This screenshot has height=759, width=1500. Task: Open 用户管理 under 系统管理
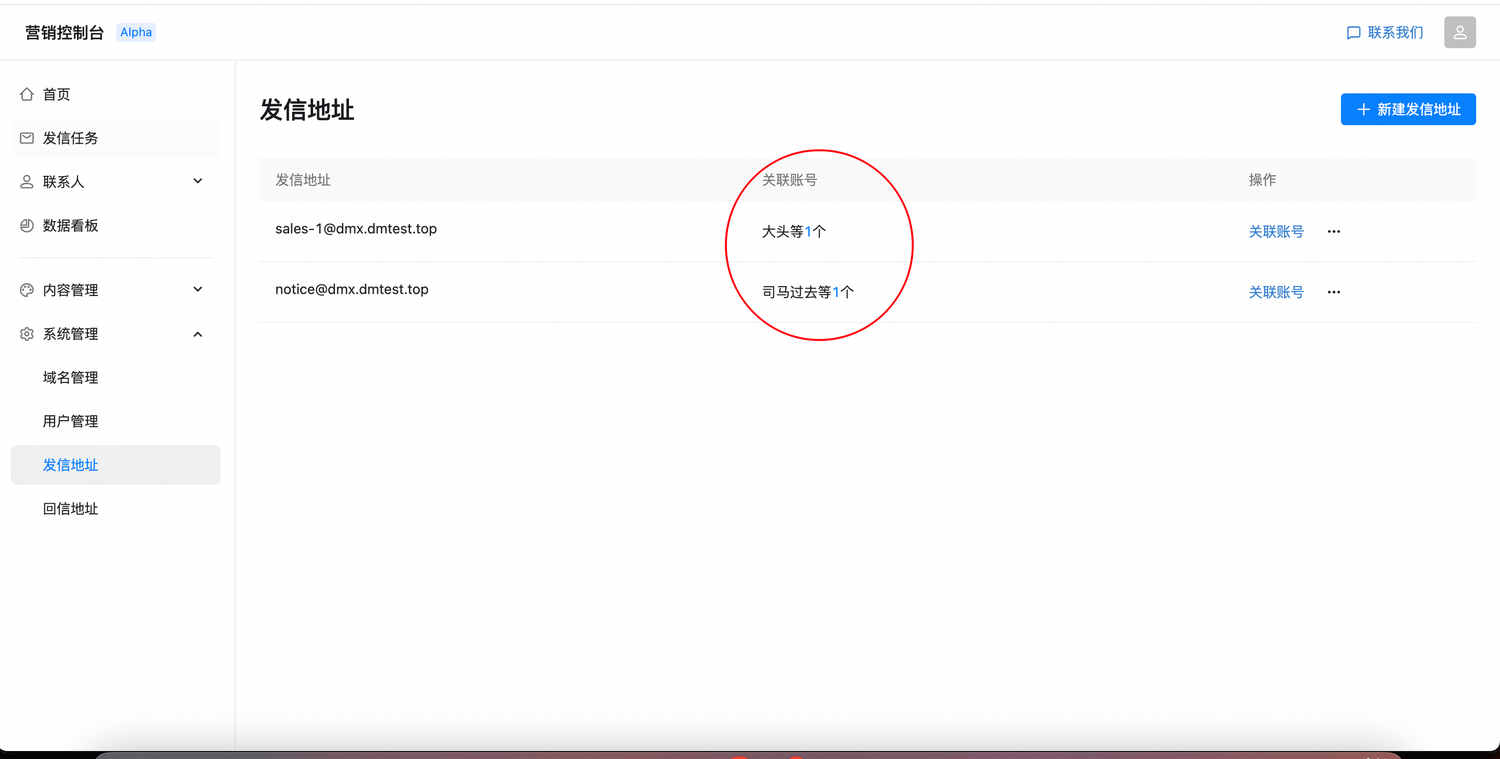pos(116,421)
